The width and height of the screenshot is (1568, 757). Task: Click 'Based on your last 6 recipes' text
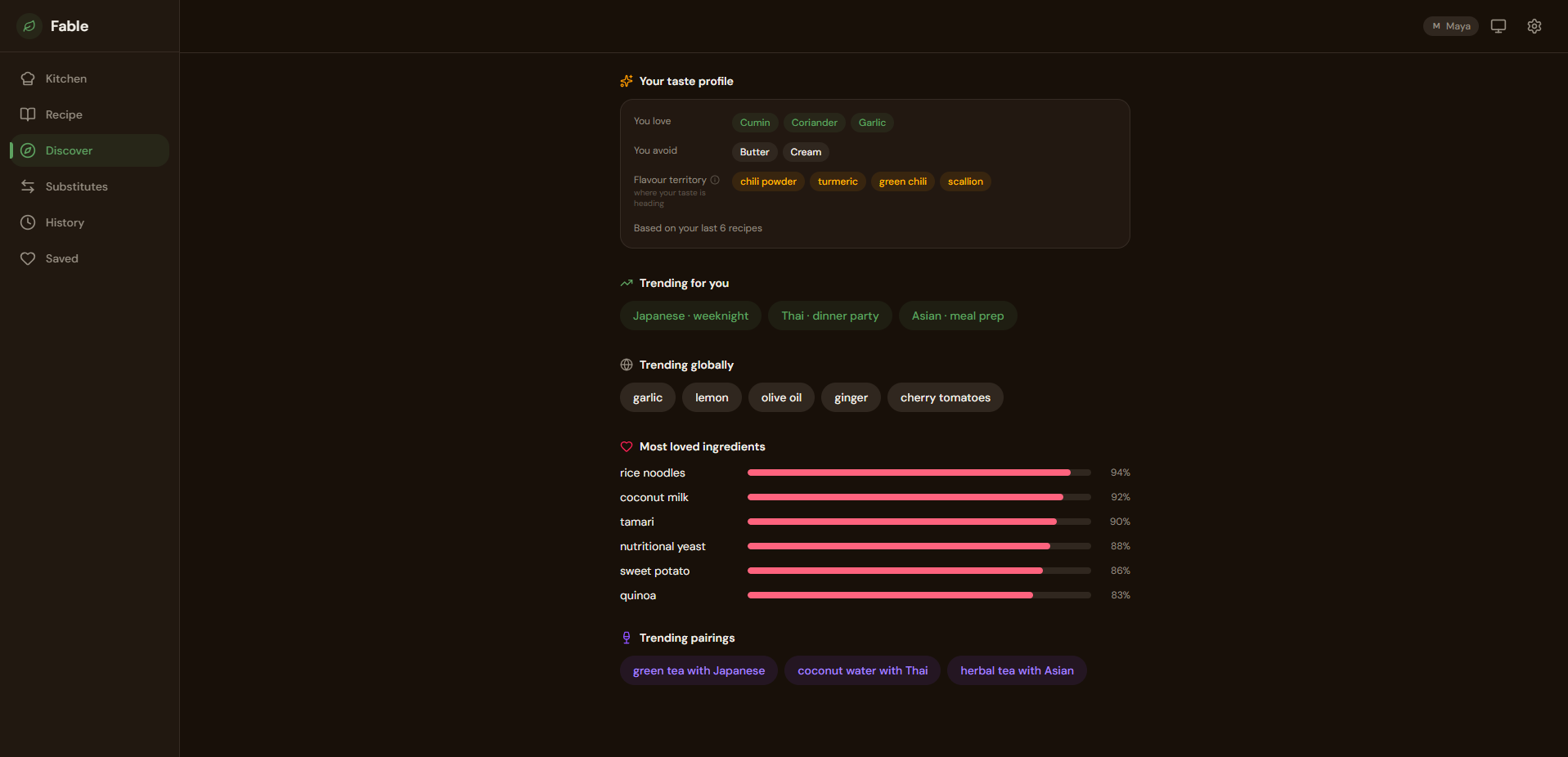(x=698, y=228)
